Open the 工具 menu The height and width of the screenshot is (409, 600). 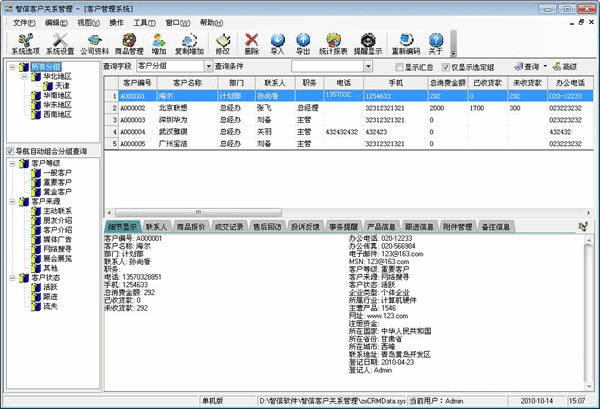click(x=144, y=23)
